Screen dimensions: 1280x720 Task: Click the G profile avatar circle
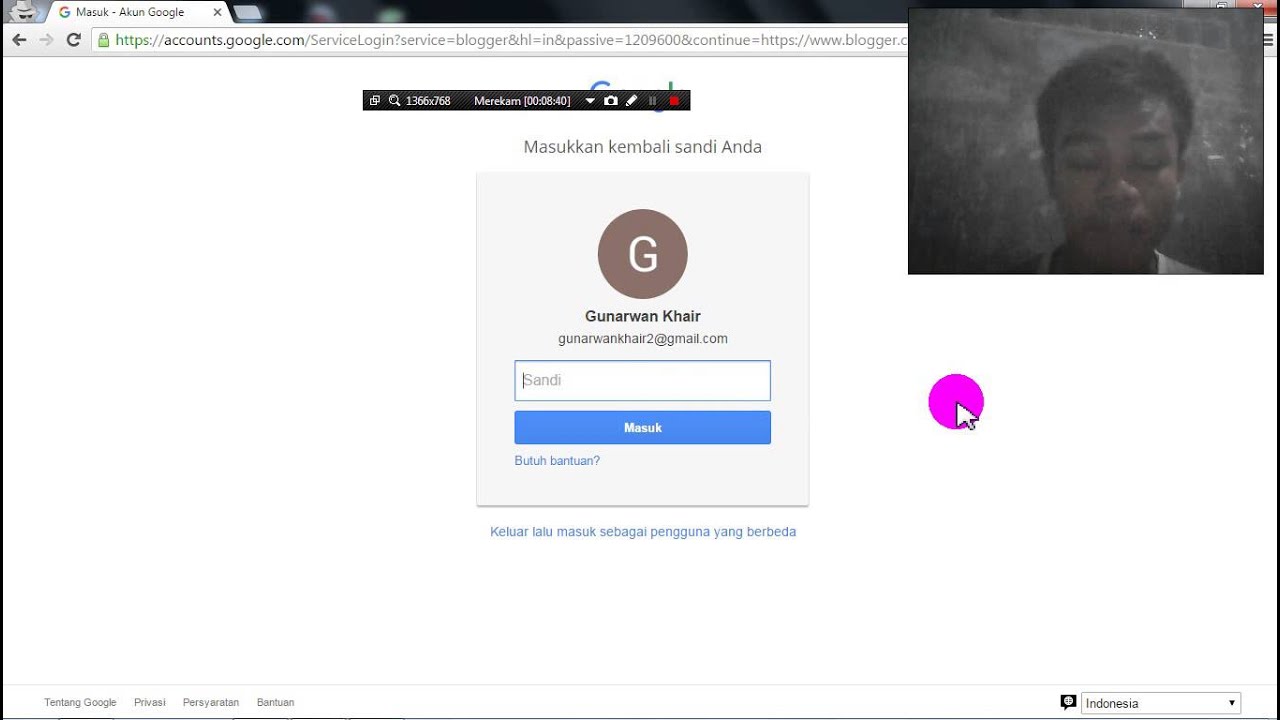pyautogui.click(x=642, y=254)
